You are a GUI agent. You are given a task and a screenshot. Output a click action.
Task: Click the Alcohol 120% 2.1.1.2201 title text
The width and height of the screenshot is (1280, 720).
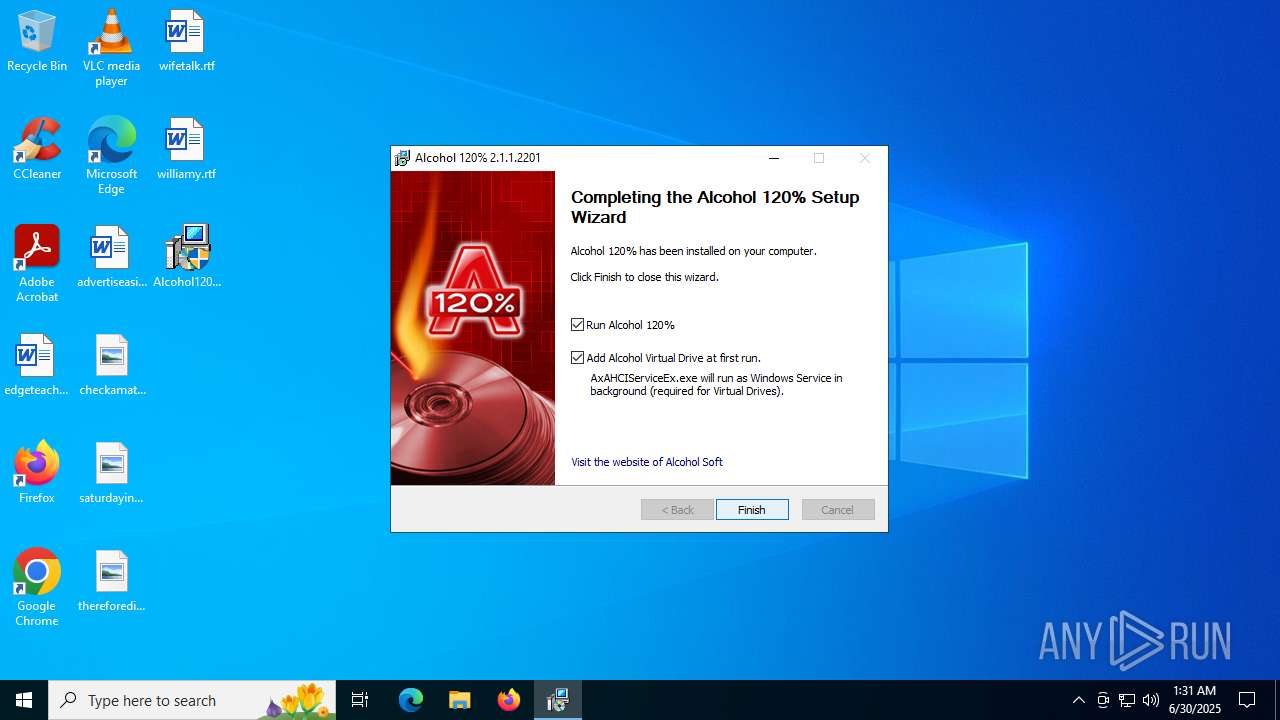click(478, 158)
